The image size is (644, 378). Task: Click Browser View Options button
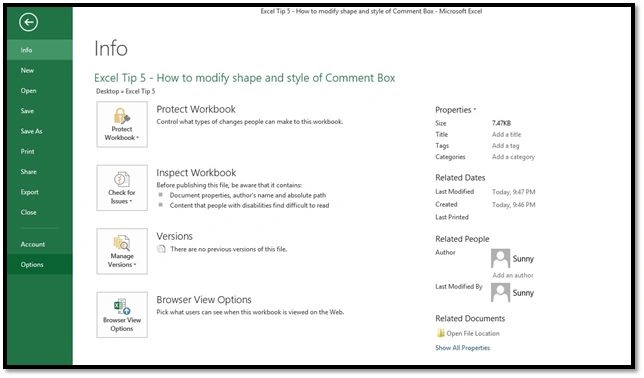[122, 315]
